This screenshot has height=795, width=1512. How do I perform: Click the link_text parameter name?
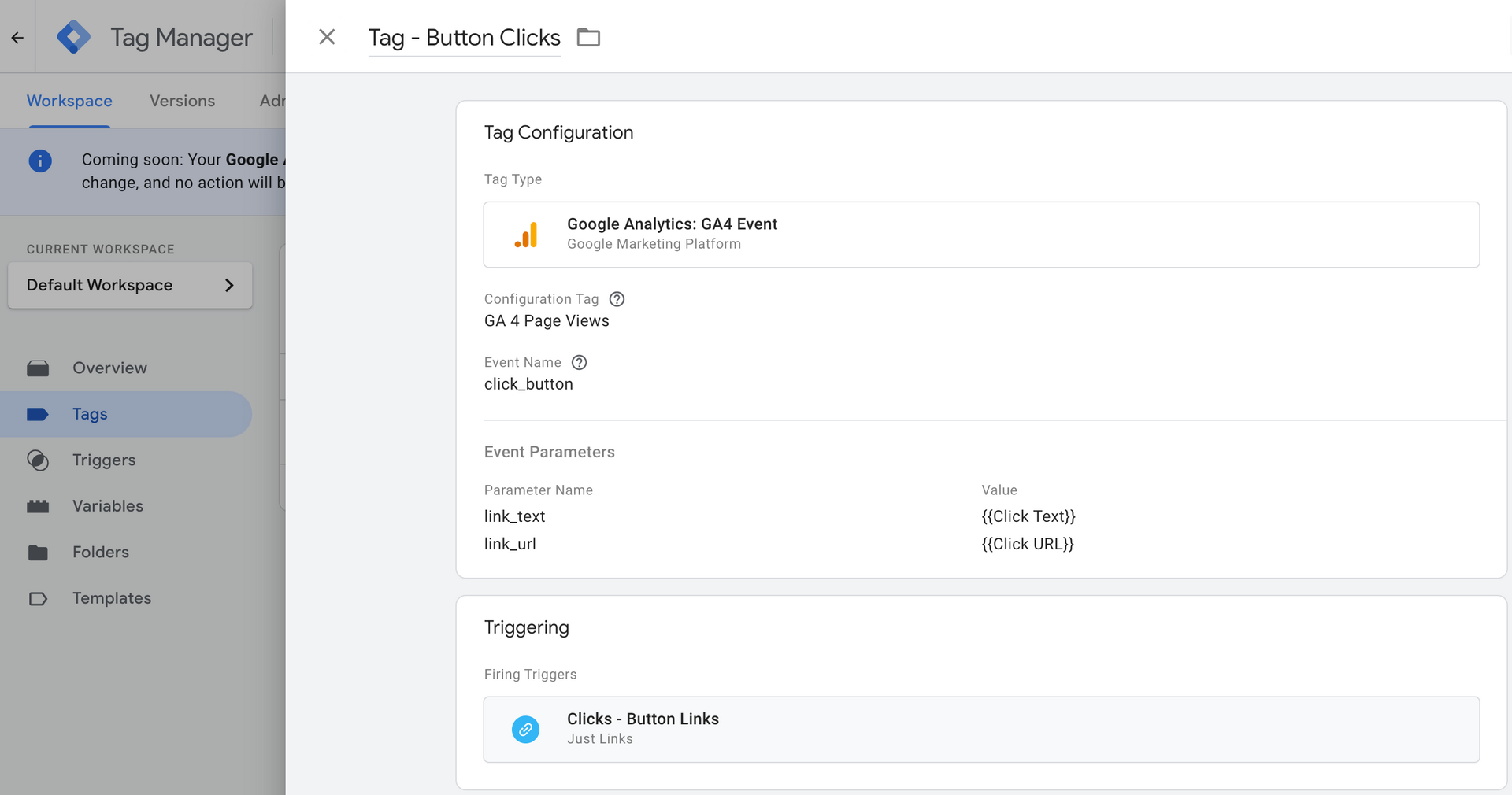click(x=514, y=516)
